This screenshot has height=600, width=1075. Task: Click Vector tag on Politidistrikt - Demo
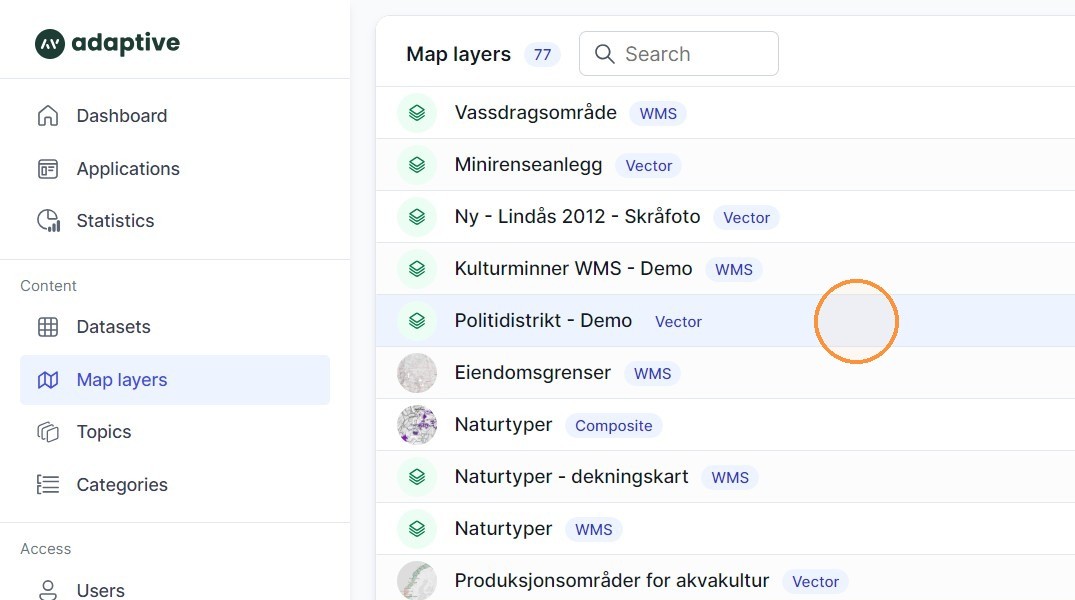pyautogui.click(x=678, y=322)
